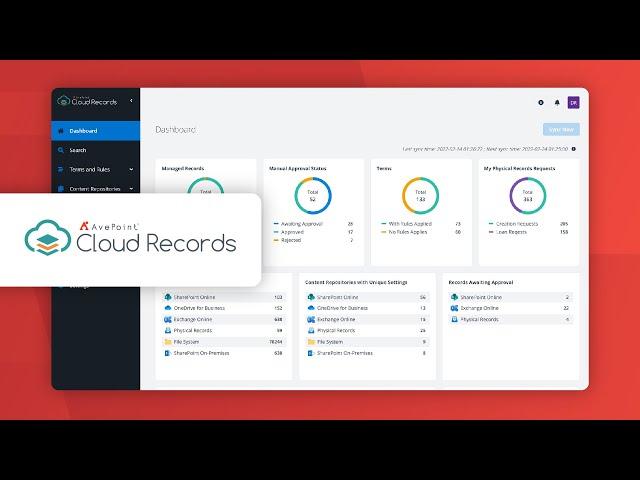Click Physical Records icon in Unique Settings card
The width and height of the screenshot is (640, 480).
(311, 330)
